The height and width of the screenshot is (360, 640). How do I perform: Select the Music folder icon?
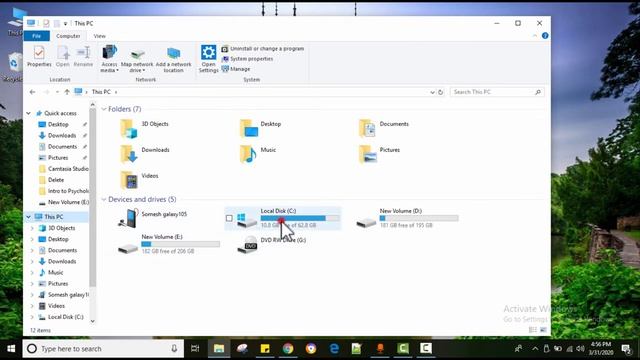click(248, 154)
